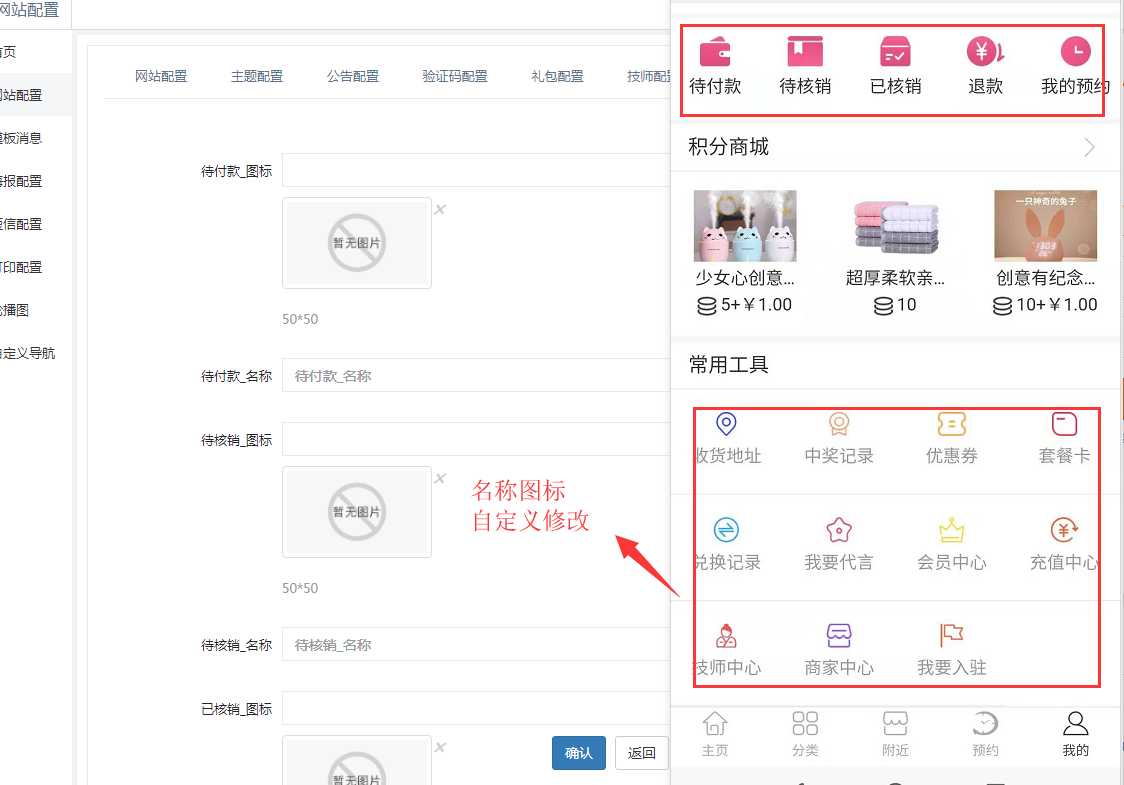The height and width of the screenshot is (785, 1124).
Task: Click the 积分商城 section title
Action: coord(728,147)
